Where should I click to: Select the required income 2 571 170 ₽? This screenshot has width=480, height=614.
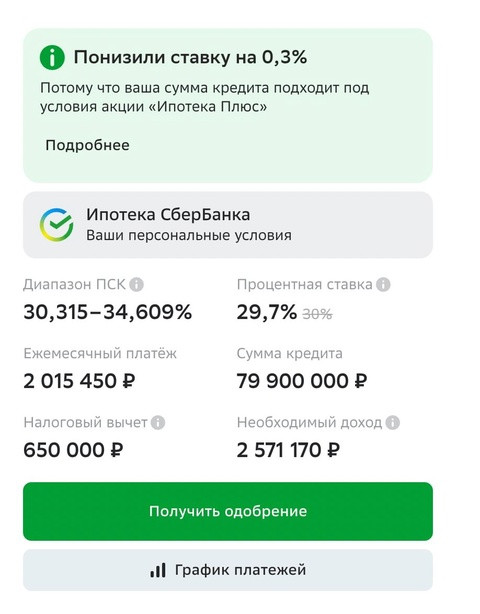288,450
